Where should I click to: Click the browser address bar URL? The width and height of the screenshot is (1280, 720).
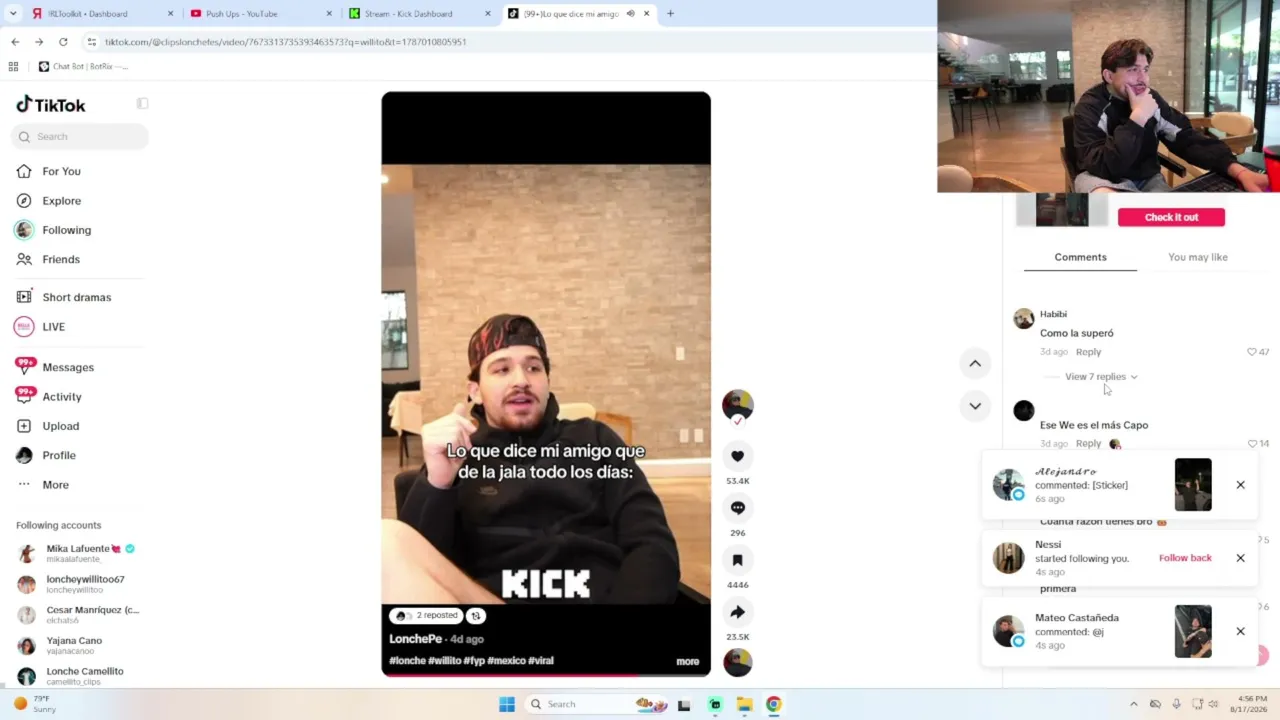click(285, 42)
